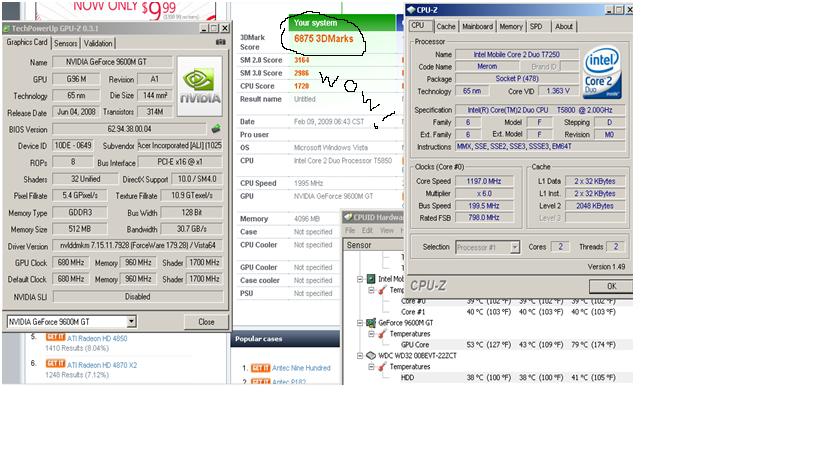Image resolution: width=840 pixels, height=472 pixels.
Task: Switch to the Graphics Card tab in GPU-Z
Action: click(x=27, y=42)
